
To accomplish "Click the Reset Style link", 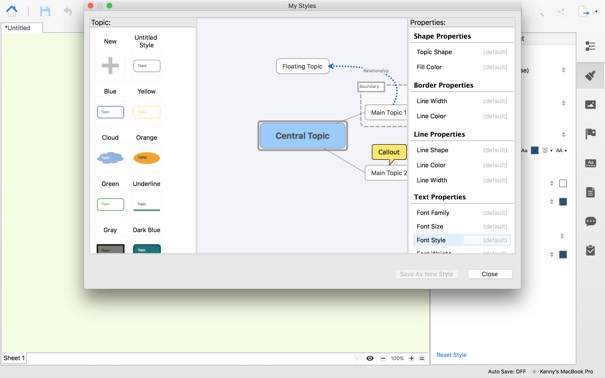I will click(x=451, y=355).
